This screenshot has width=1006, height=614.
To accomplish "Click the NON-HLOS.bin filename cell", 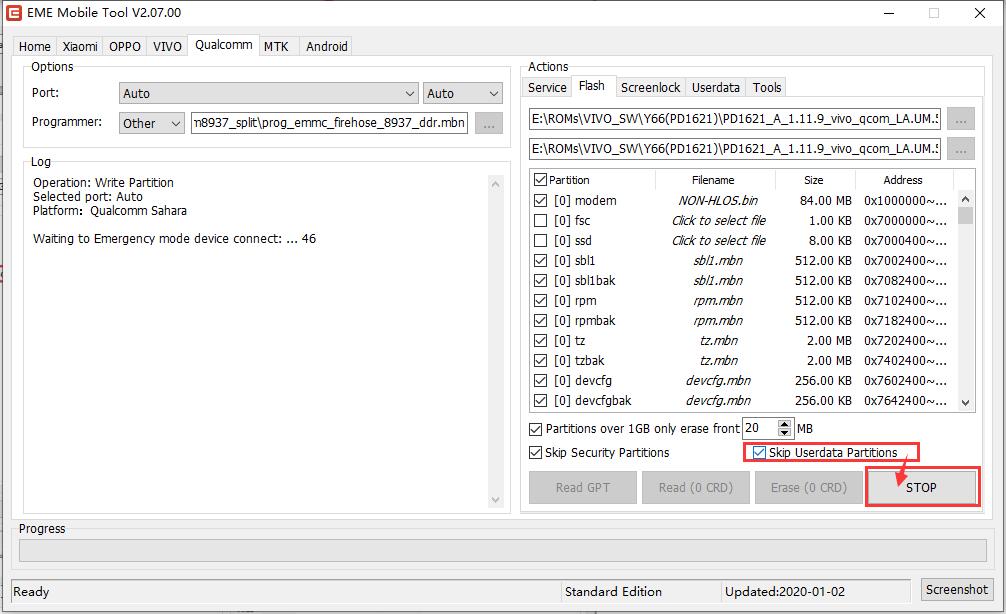I will pyautogui.click(x=718, y=200).
